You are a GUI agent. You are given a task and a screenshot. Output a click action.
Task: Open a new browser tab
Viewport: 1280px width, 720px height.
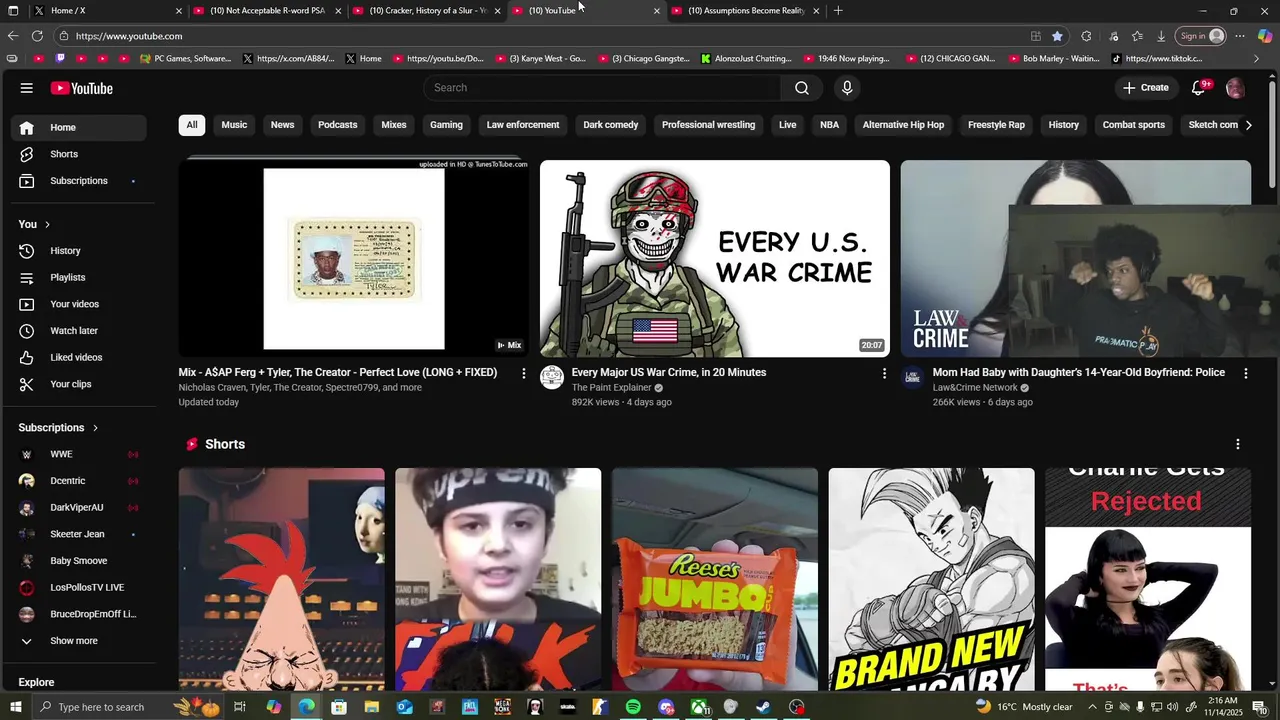(x=838, y=11)
